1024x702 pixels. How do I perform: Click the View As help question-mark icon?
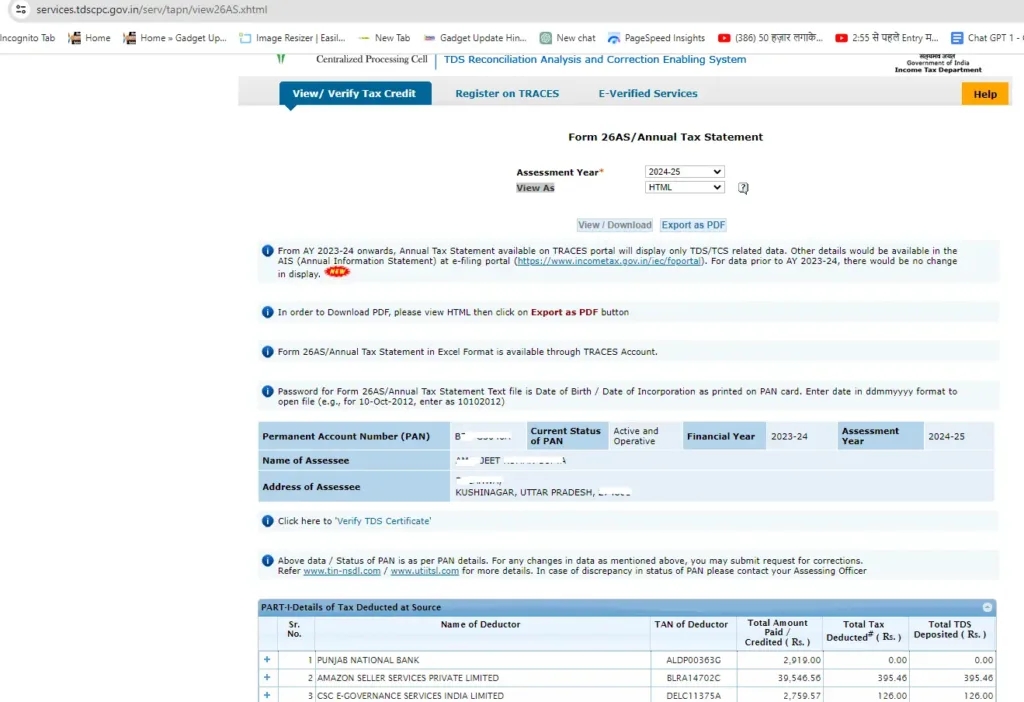click(x=743, y=188)
